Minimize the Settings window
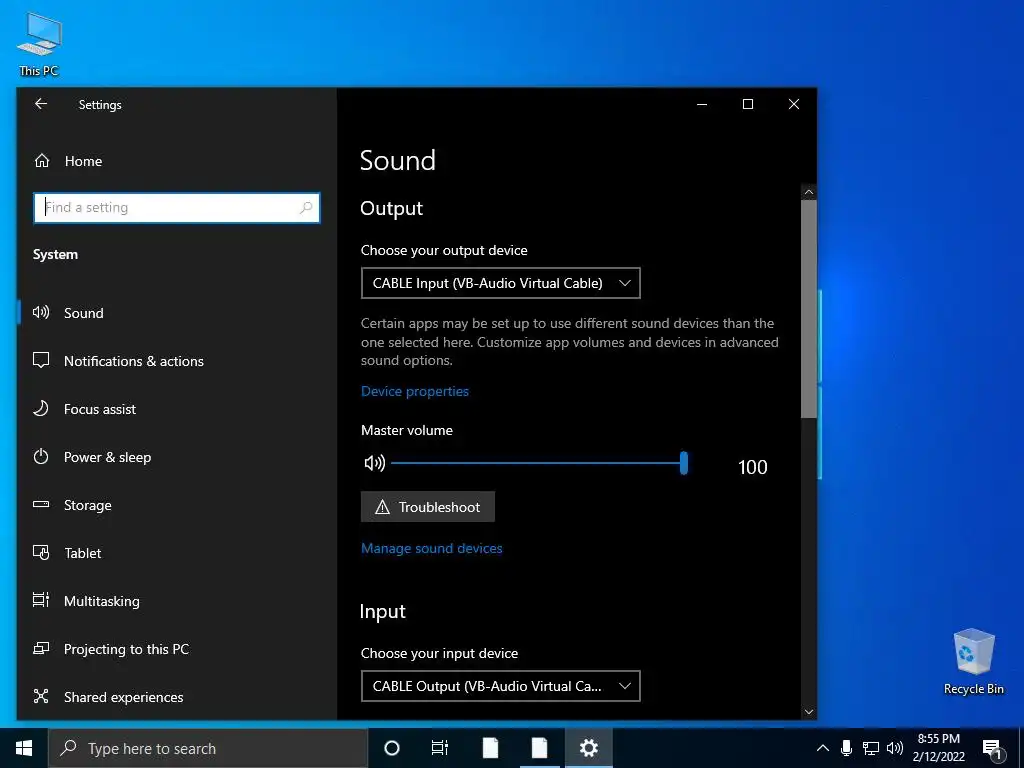 pos(702,104)
